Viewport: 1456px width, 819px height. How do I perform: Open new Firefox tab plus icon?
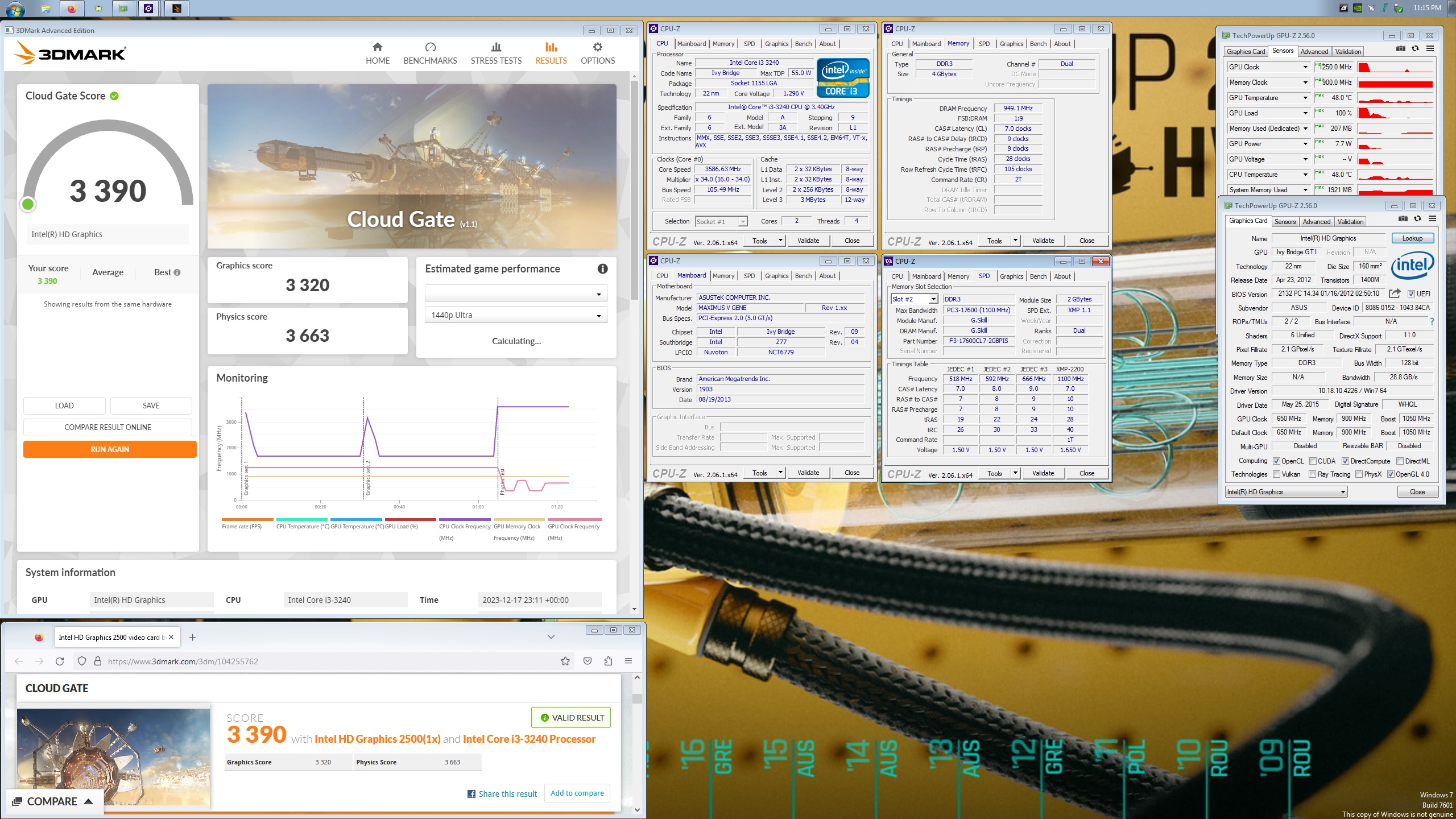193,637
